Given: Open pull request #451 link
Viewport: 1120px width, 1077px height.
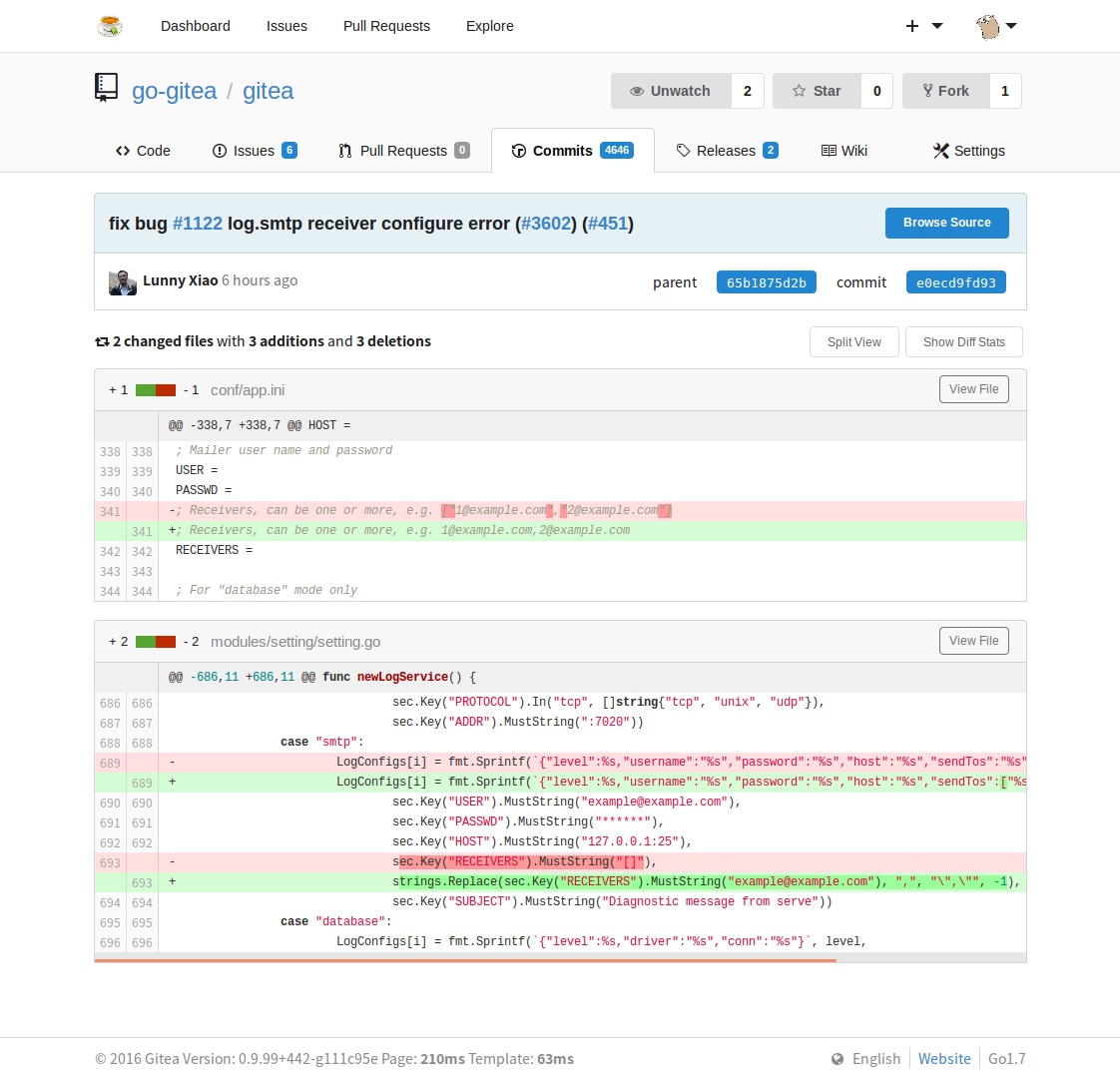Looking at the screenshot, I should (x=607, y=224).
